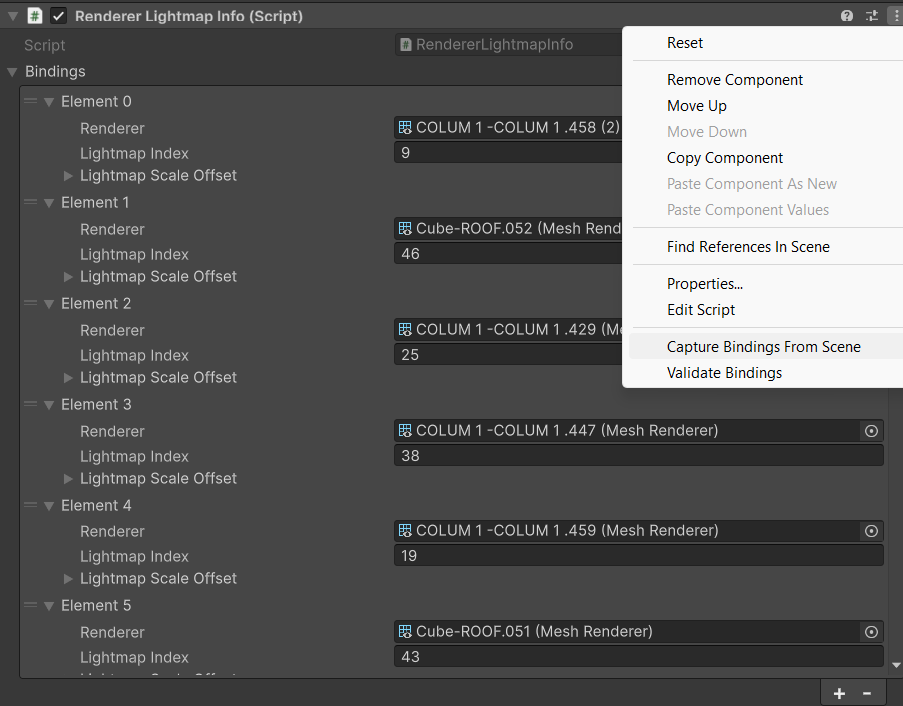The height and width of the screenshot is (706, 903).
Task: Edit Lightmap Index value 25
Action: point(508,355)
